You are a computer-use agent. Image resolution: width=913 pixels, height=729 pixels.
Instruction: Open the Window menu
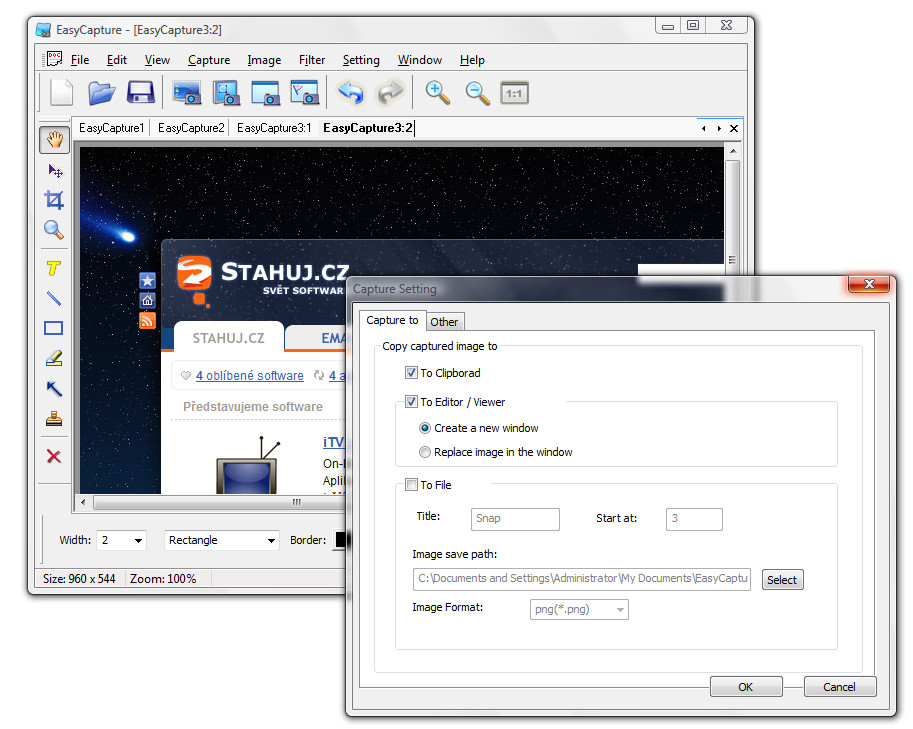420,60
